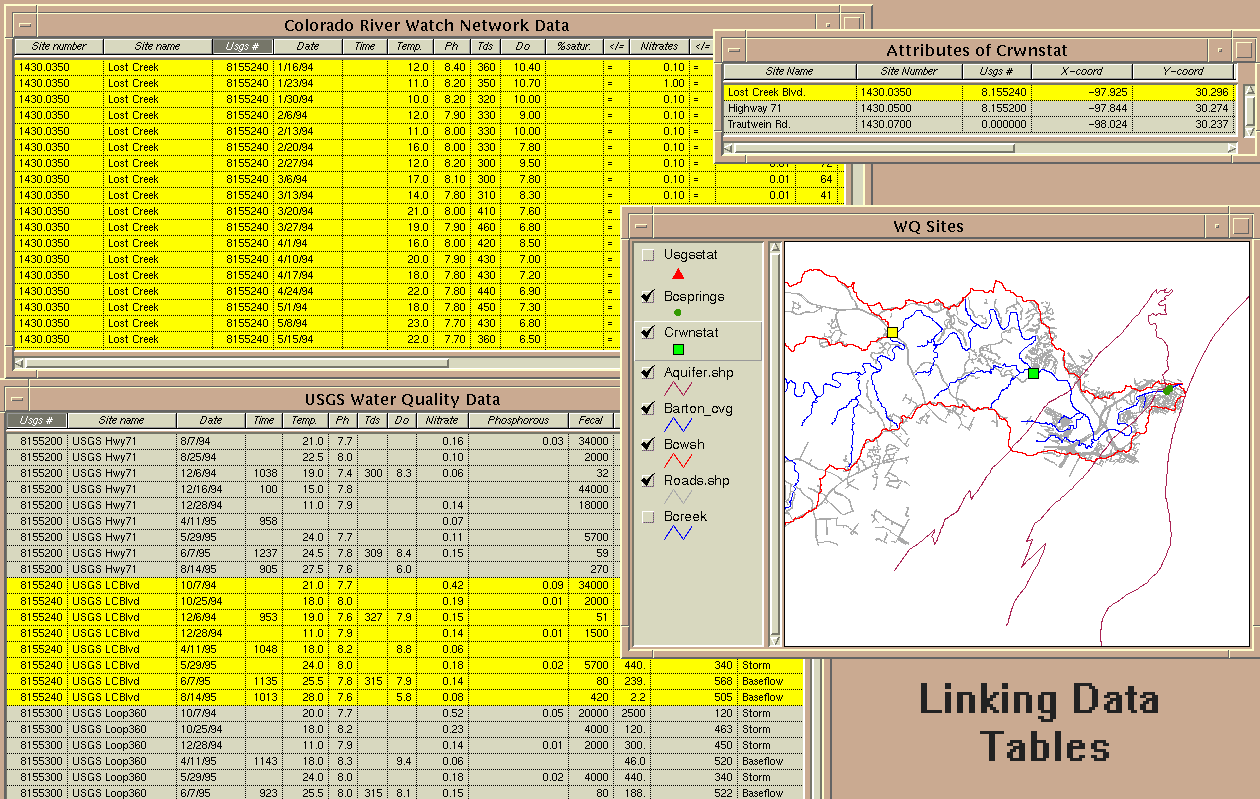Select the Phosphorous column header
The height and width of the screenshot is (799, 1260).
pyautogui.click(x=518, y=421)
